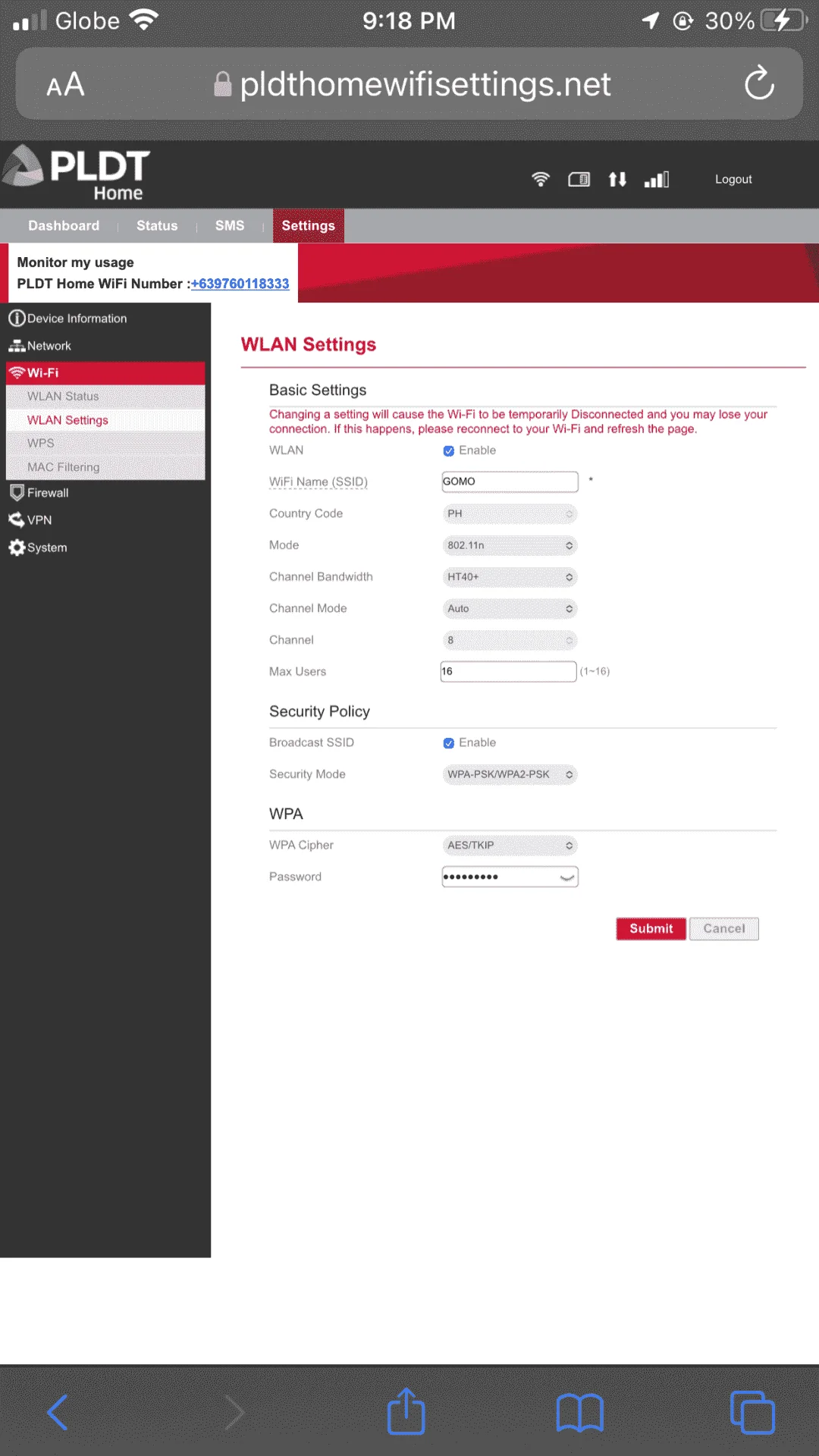Viewport: 819px width, 1456px height.
Task: Click the Wi-Fi status icon in header
Action: [541, 180]
